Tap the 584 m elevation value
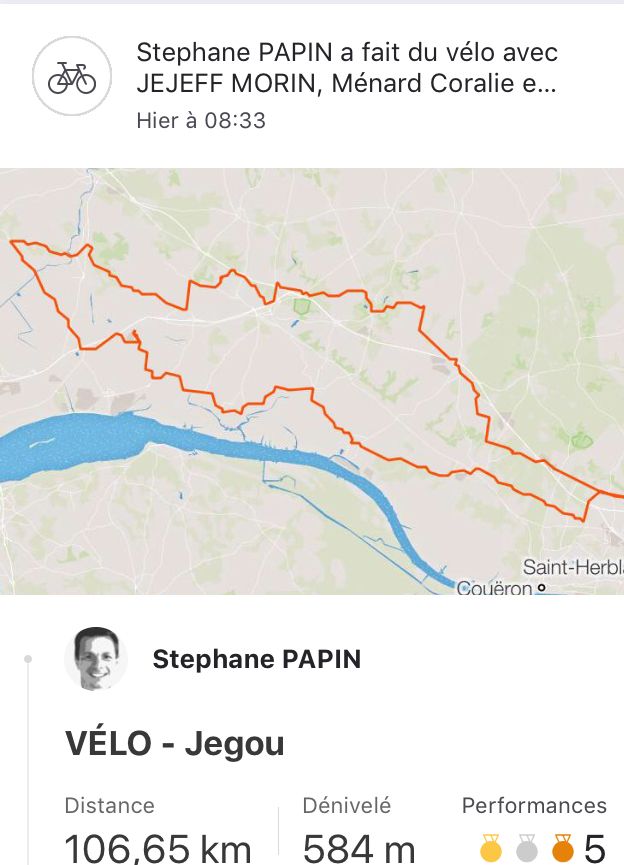Image resolution: width=624 pixels, height=865 pixels. (x=359, y=849)
